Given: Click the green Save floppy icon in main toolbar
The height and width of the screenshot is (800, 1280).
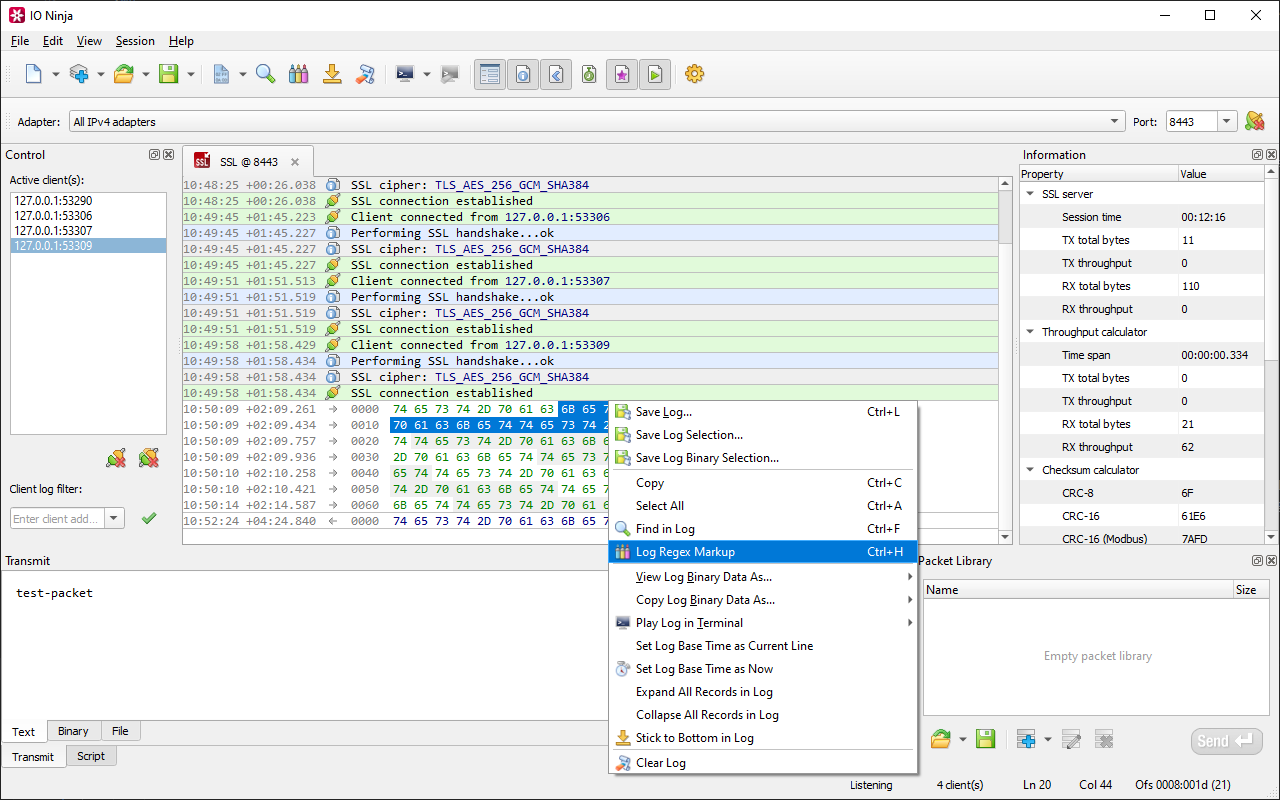Looking at the screenshot, I should pyautogui.click(x=169, y=74).
